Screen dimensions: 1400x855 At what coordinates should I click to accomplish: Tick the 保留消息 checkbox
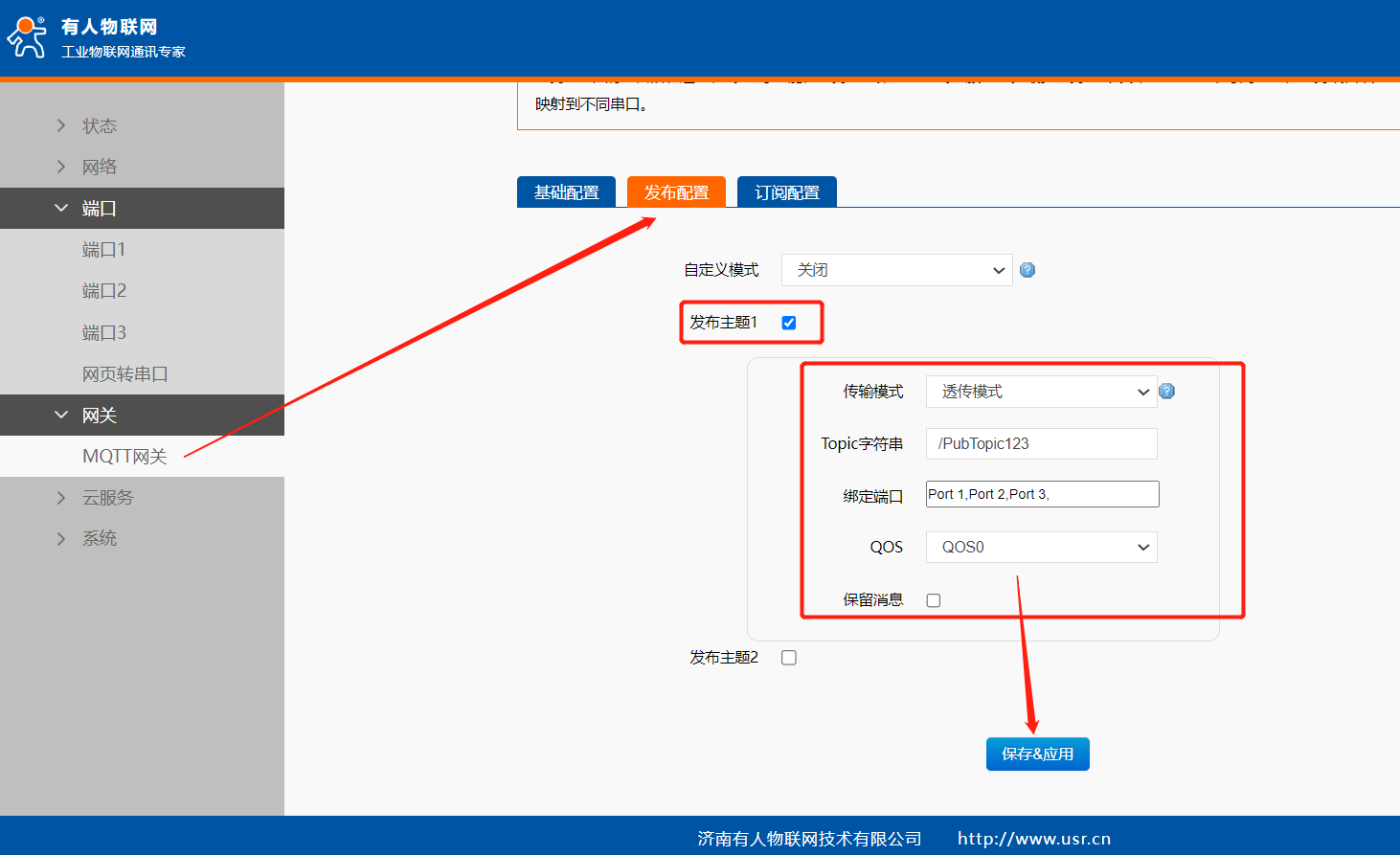(x=934, y=600)
